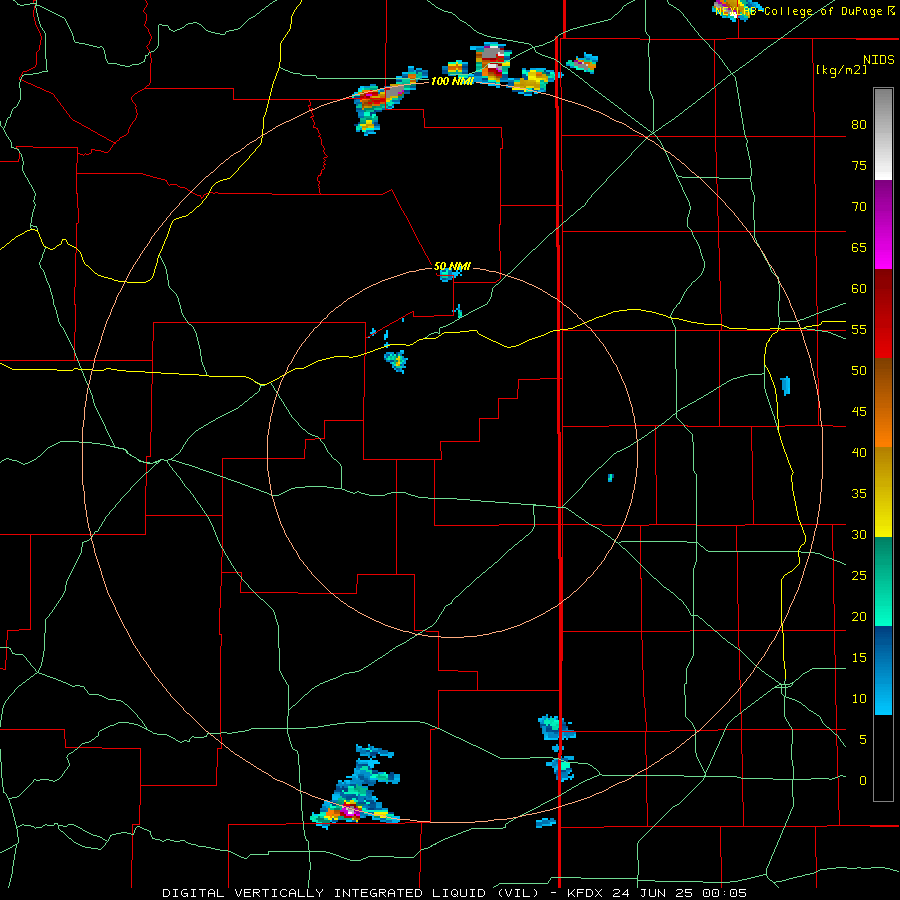Click the NEXLAB-College of DuPage credit text
Screen dimensions: 900x900
804,11
